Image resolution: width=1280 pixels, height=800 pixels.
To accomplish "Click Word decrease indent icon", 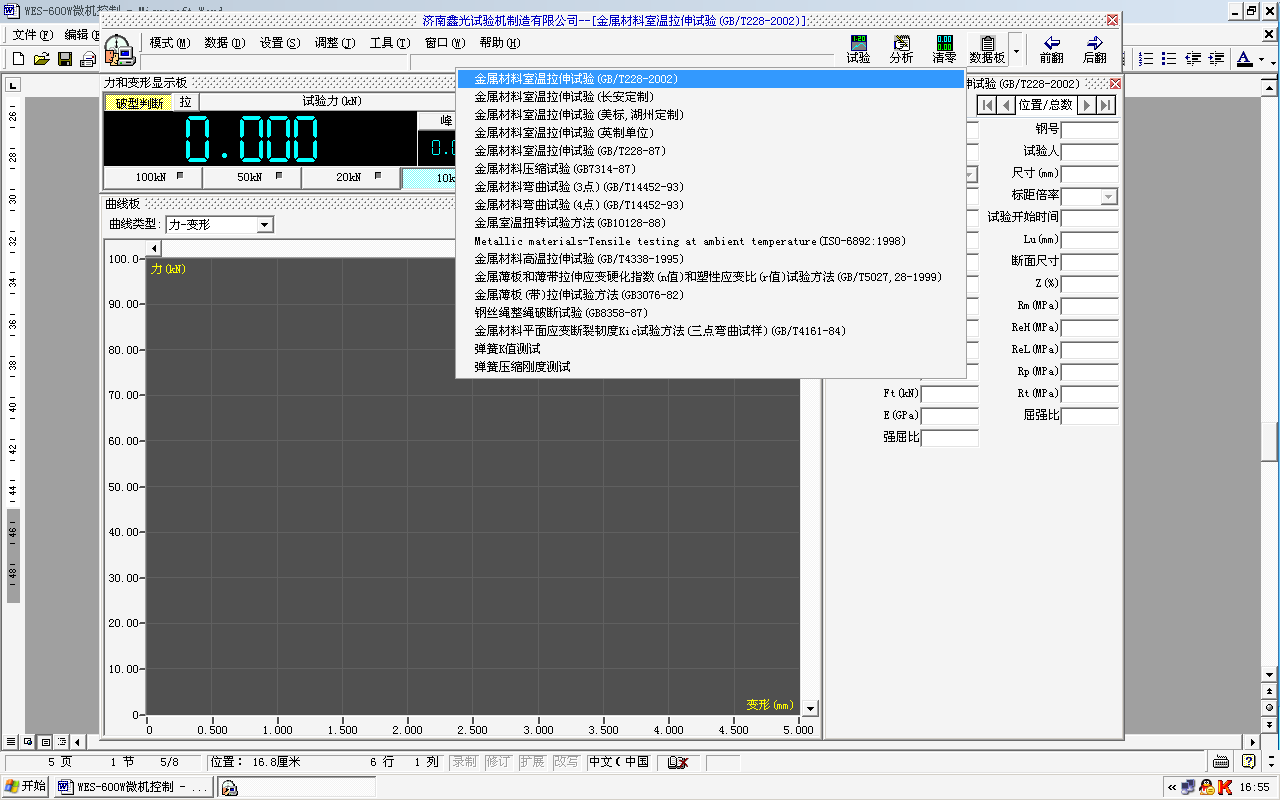I will pos(1193,59).
